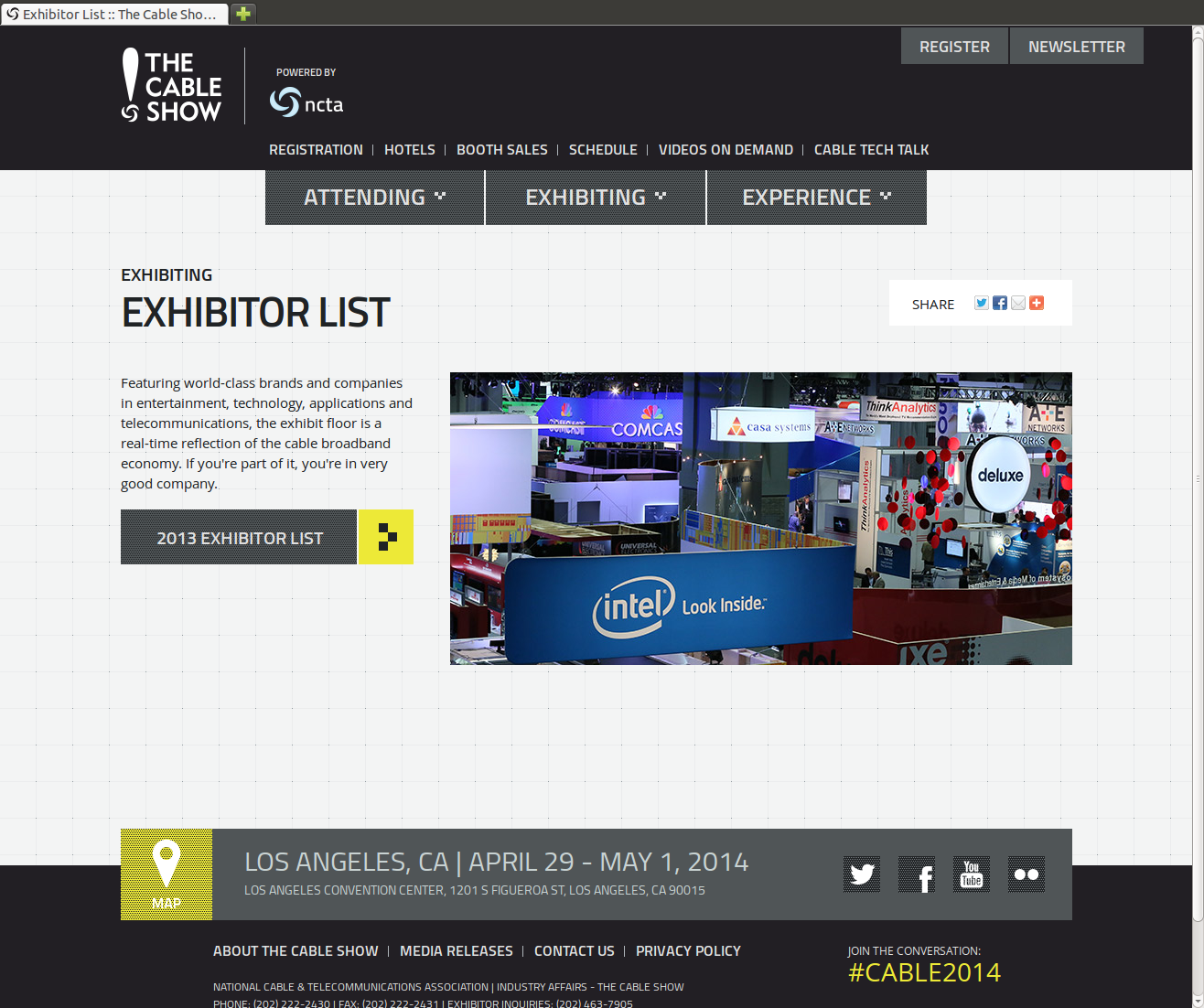The height and width of the screenshot is (1008, 1204).
Task: Click the Twitter share icon
Action: 981,303
